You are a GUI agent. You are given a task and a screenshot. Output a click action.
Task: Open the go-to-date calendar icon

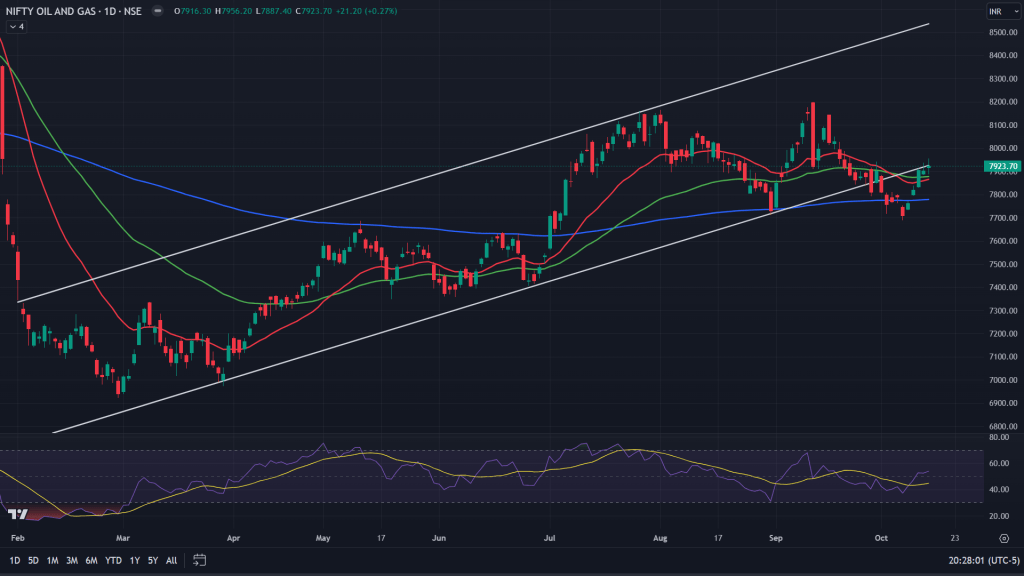tap(199, 560)
